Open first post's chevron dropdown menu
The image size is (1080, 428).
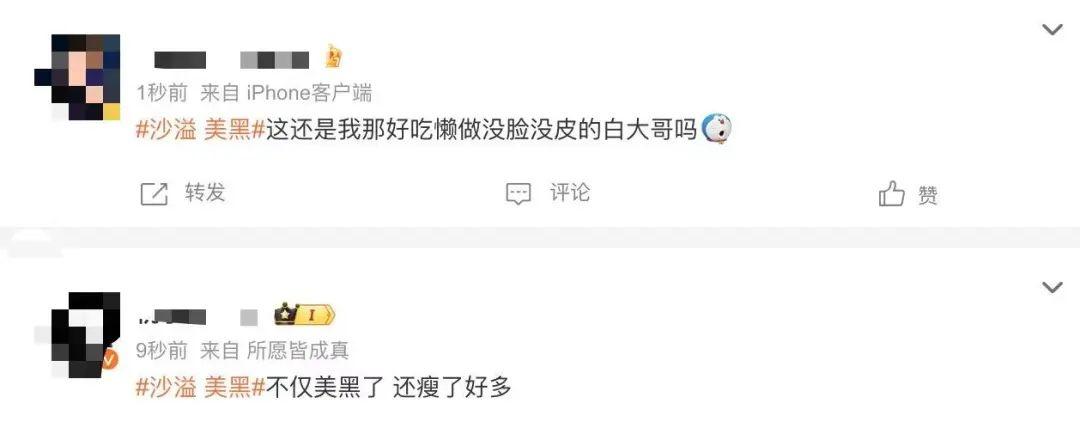(1052, 30)
